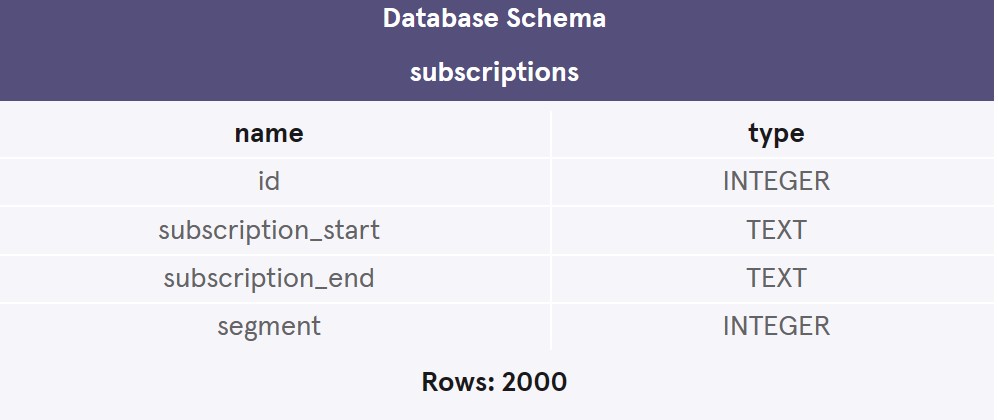Click the Database Schema title
The height and width of the screenshot is (420, 998).
pos(494,19)
